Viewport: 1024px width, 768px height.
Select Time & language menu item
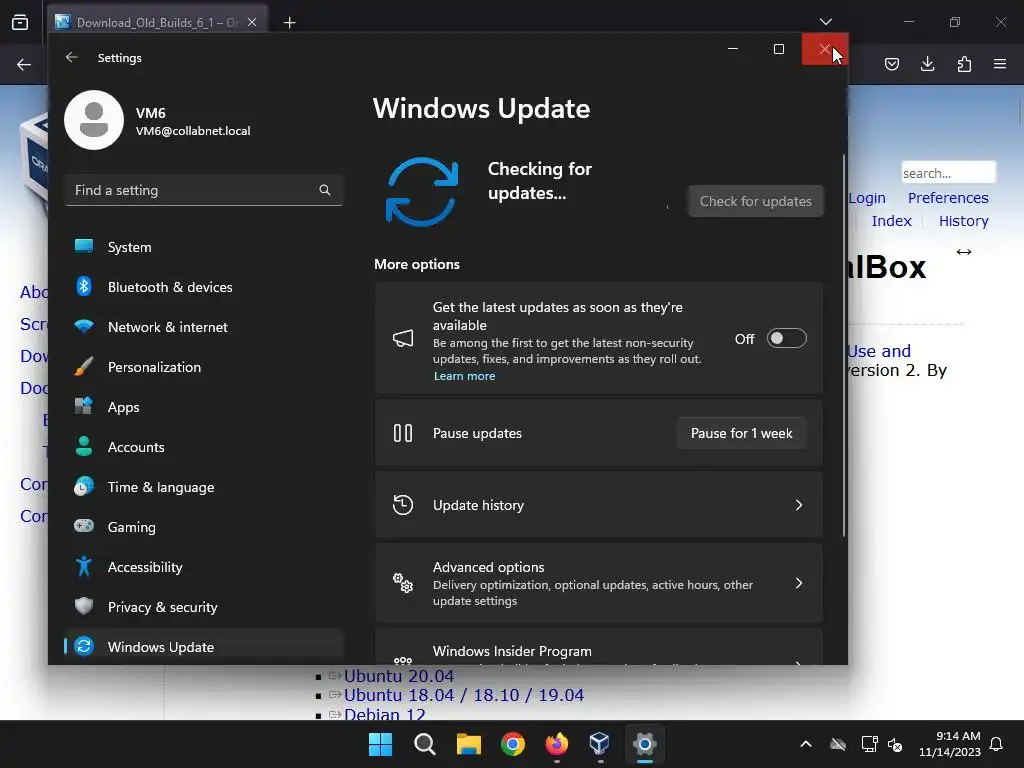tap(204, 487)
